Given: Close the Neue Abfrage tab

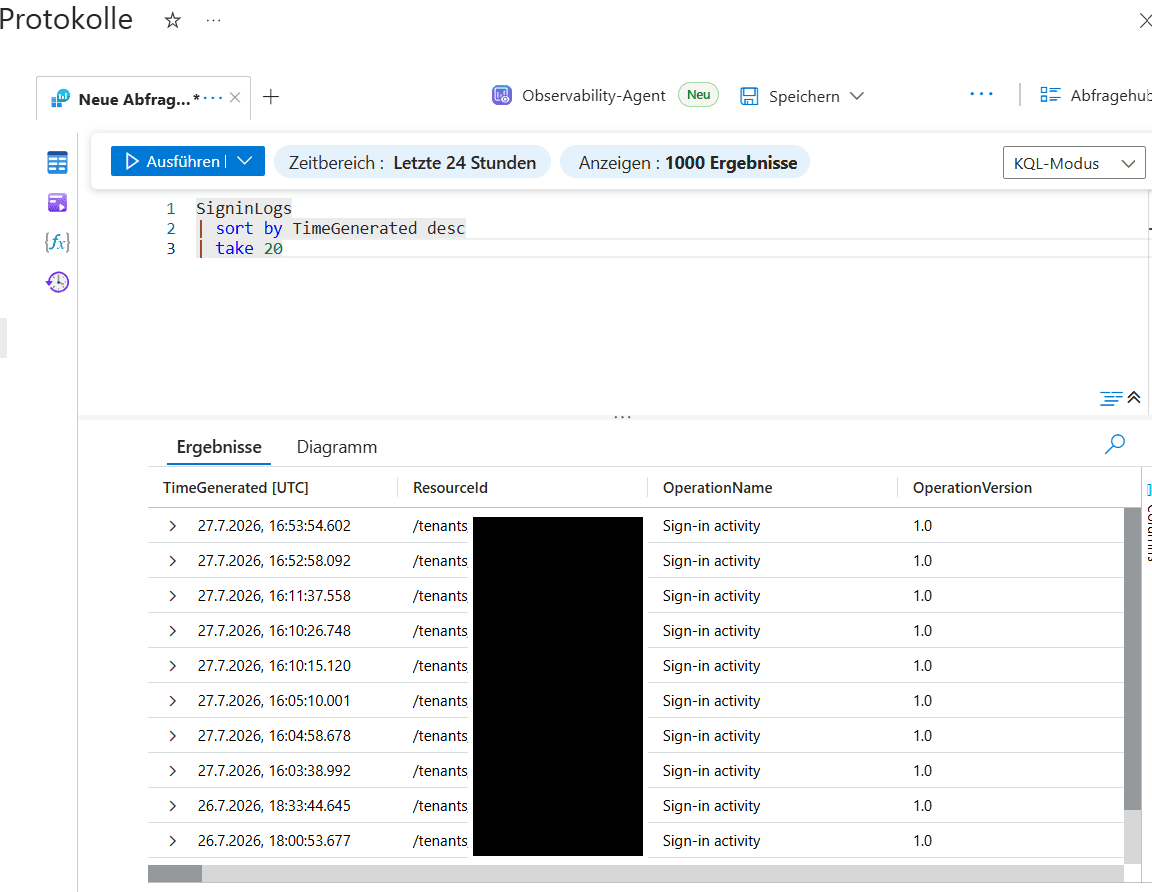Looking at the screenshot, I should coord(235,97).
